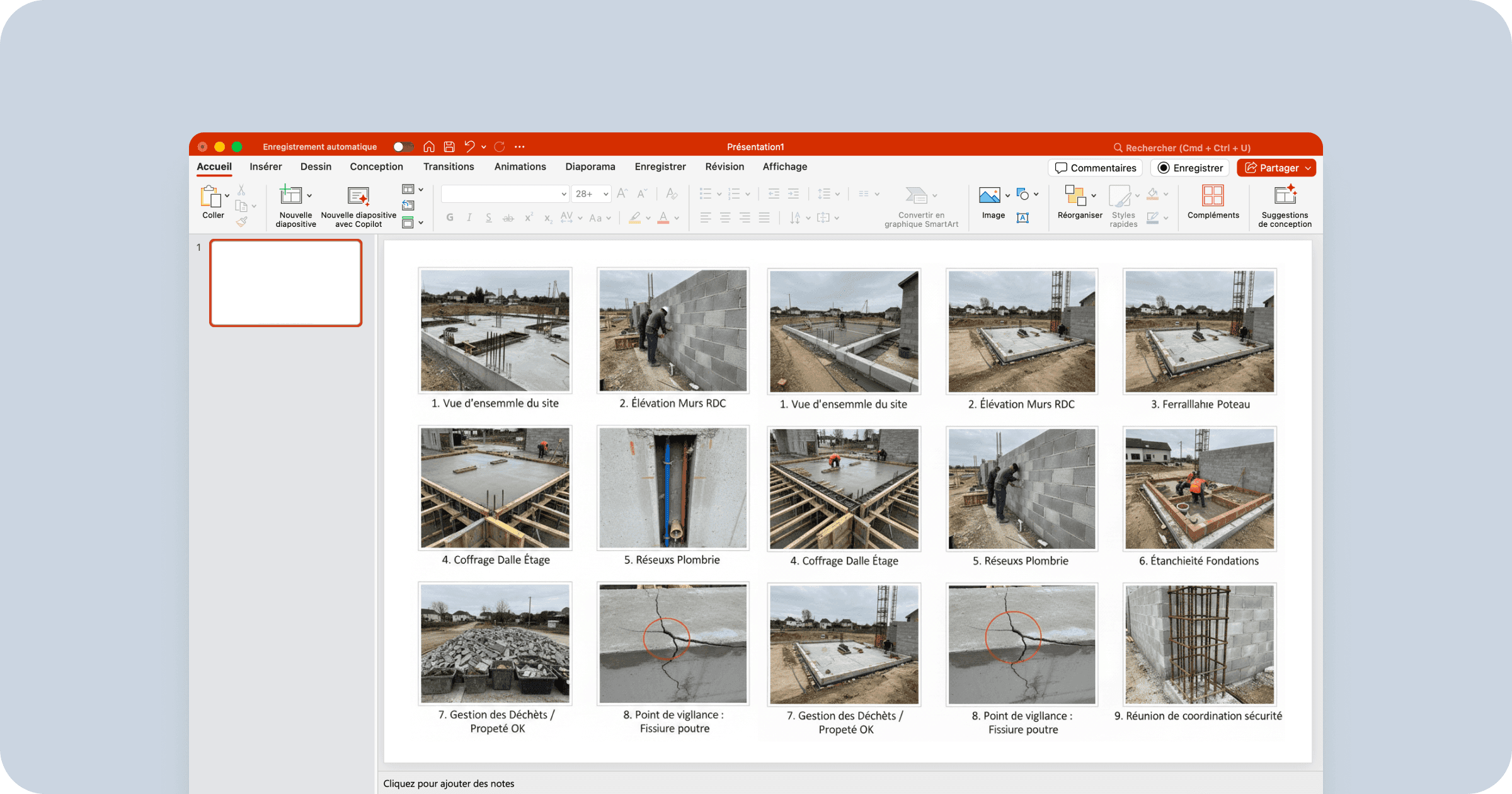Toggle italic I formatting

point(469,217)
